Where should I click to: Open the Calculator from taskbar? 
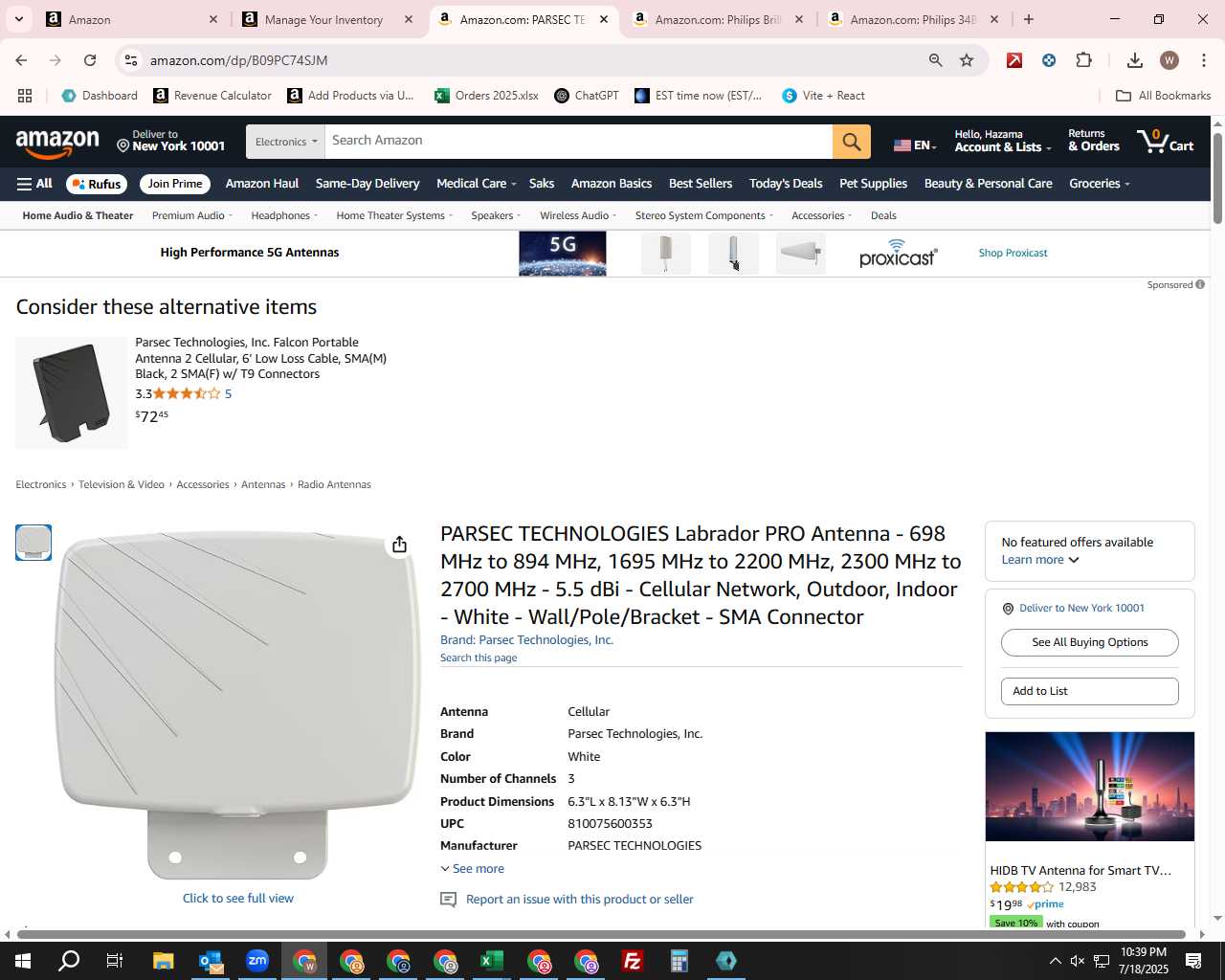click(679, 961)
